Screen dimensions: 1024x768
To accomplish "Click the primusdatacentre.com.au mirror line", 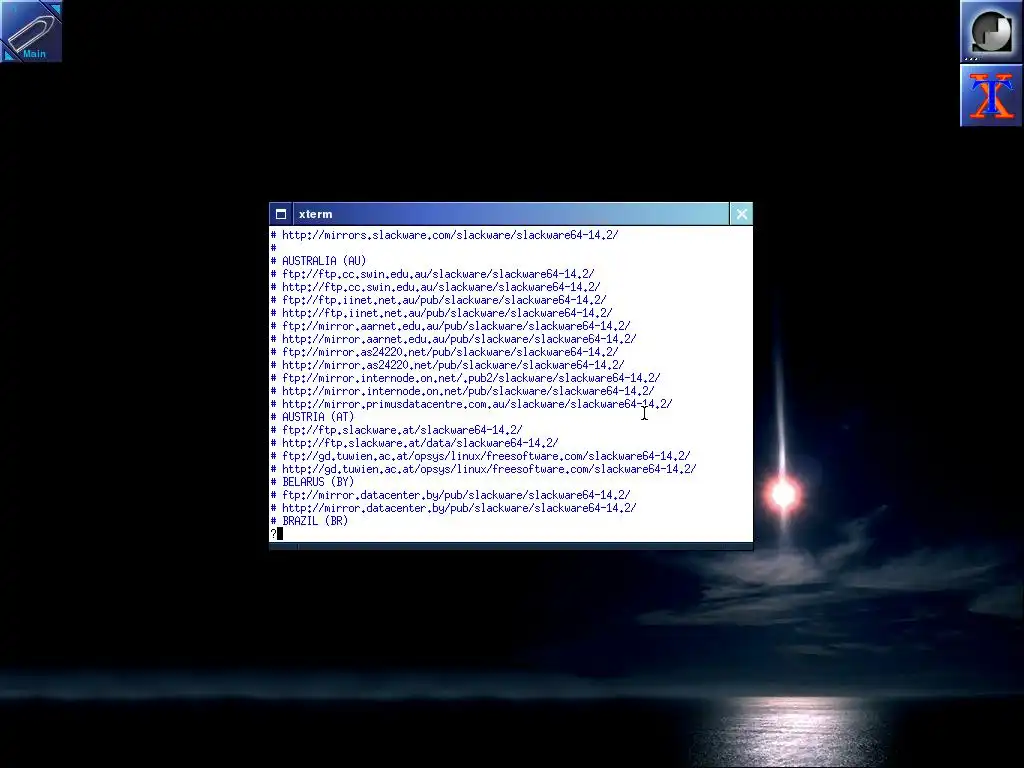I will click(472, 404).
